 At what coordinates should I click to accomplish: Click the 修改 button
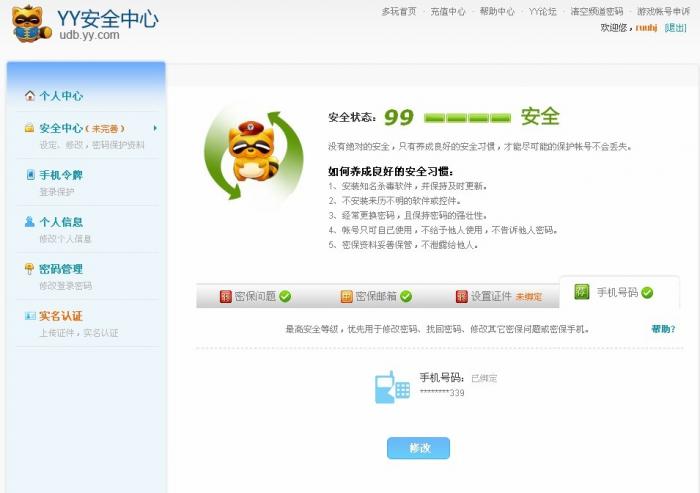pos(418,448)
